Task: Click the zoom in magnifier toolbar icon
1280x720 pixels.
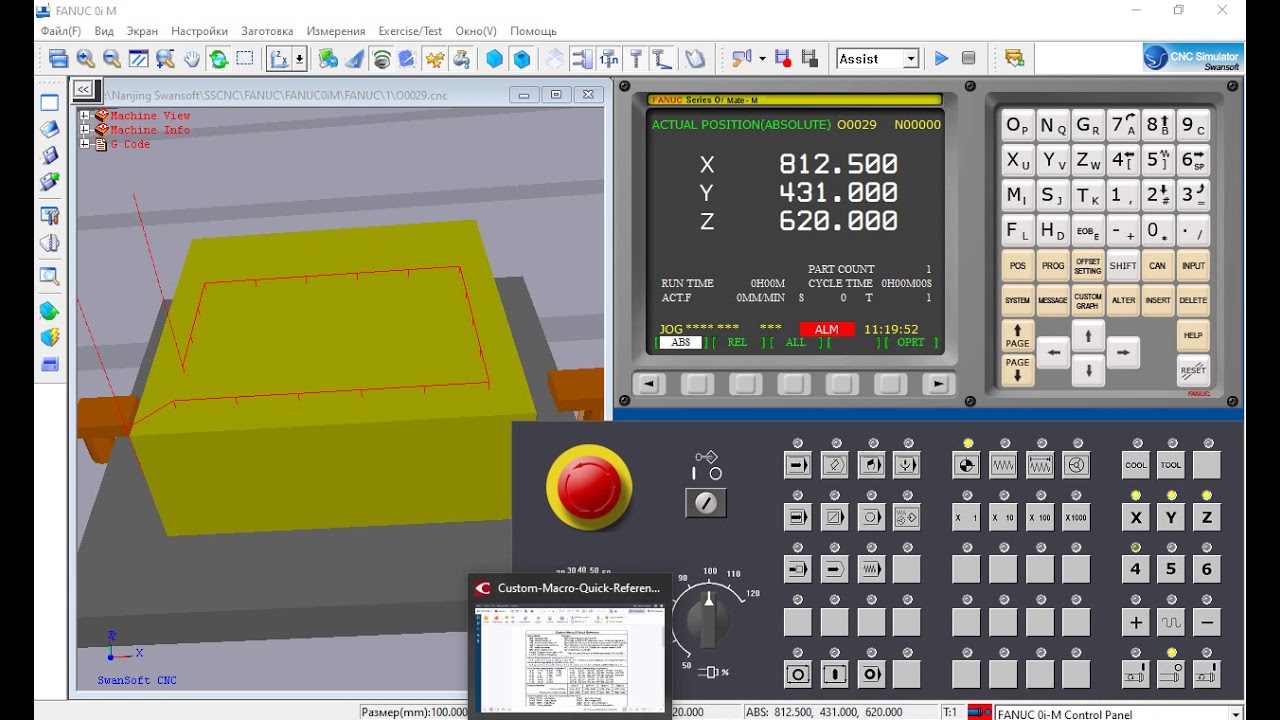Action: coord(86,59)
